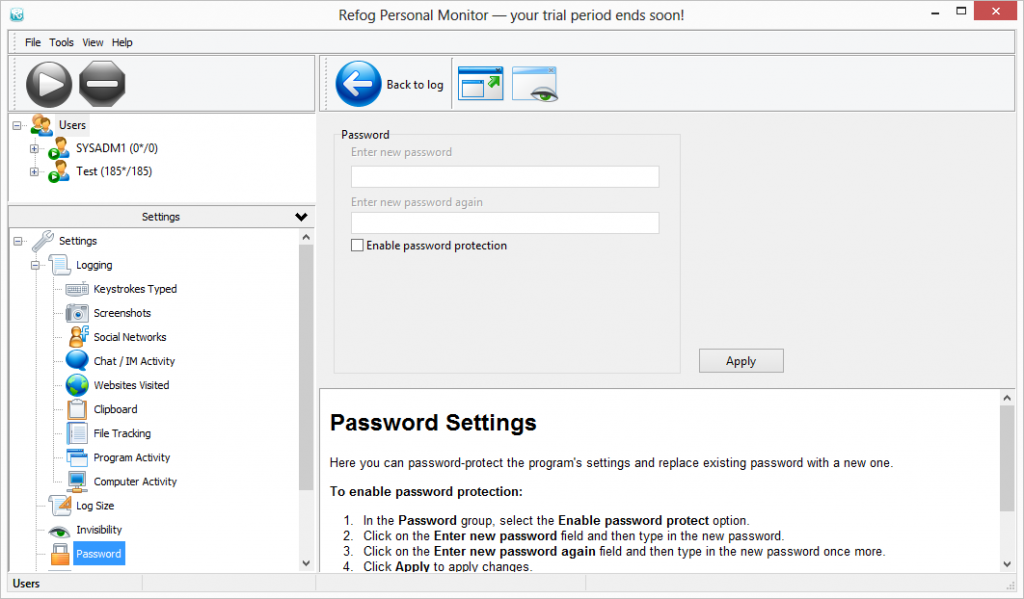Select Invisibility in settings tree

pos(99,530)
